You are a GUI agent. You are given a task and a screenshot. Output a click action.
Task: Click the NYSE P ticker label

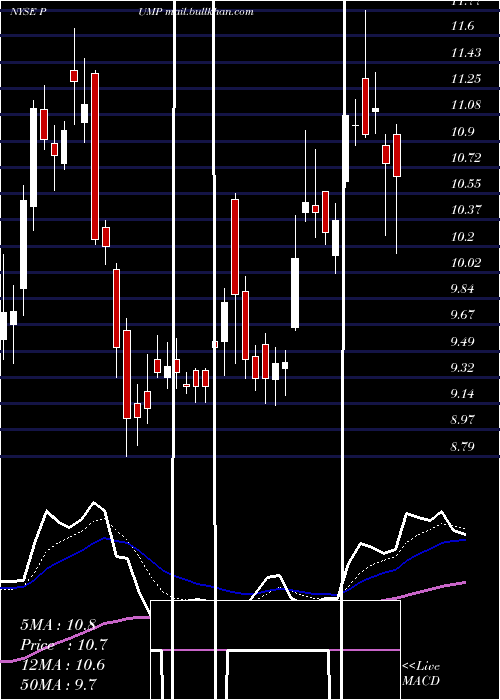pos(29,12)
